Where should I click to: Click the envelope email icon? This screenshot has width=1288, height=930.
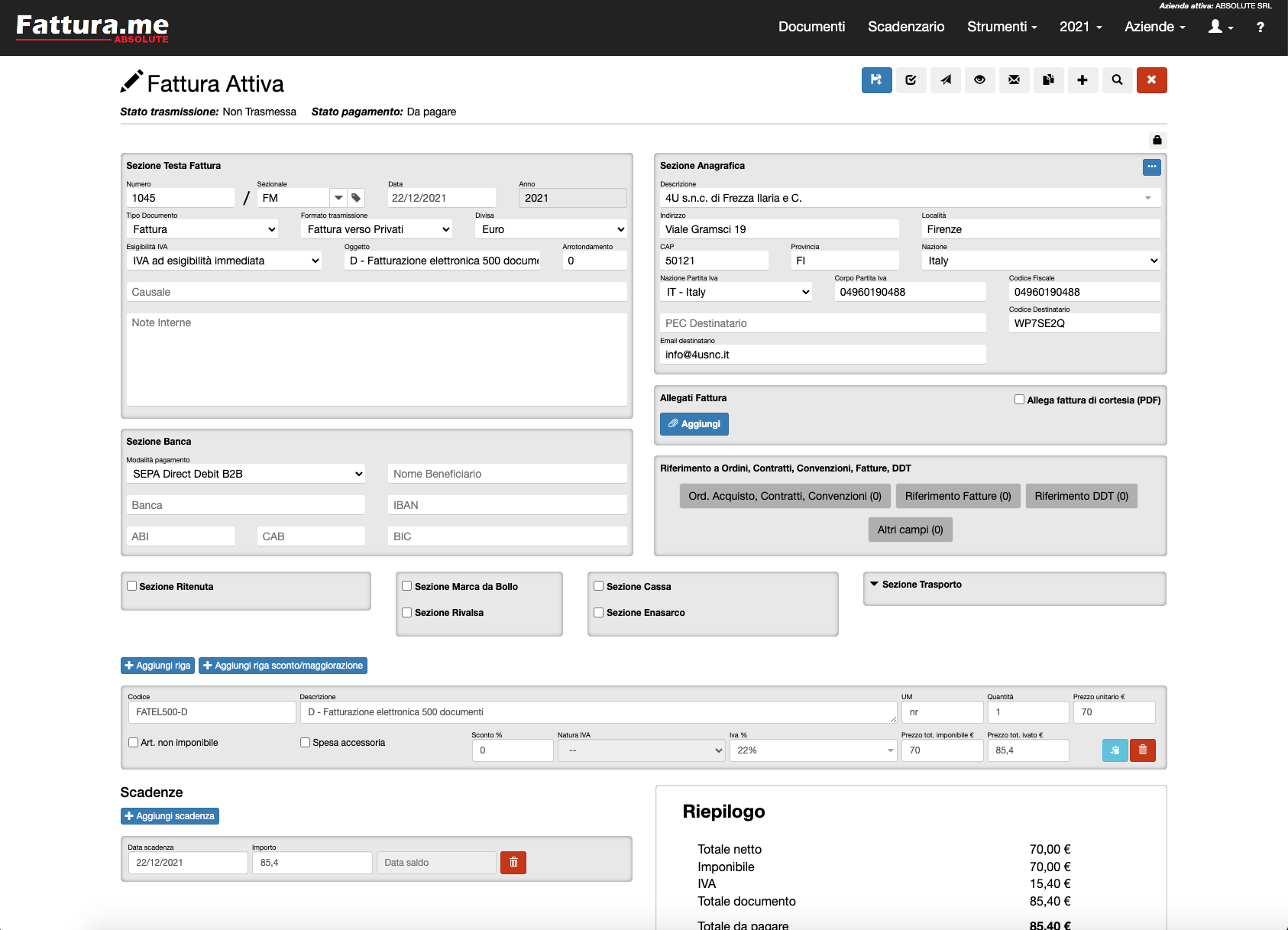(x=1014, y=80)
